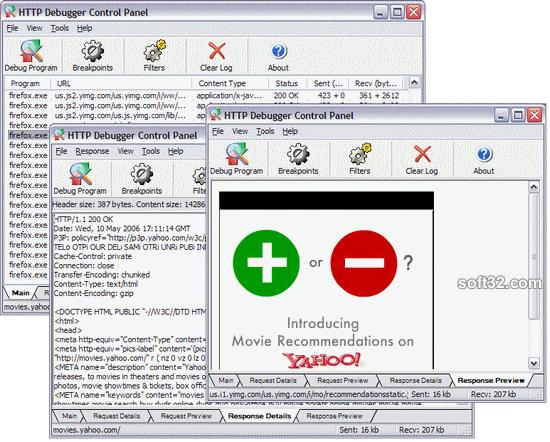The image size is (550, 442).
Task: Open File menu in the back window
Action: pos(12,28)
